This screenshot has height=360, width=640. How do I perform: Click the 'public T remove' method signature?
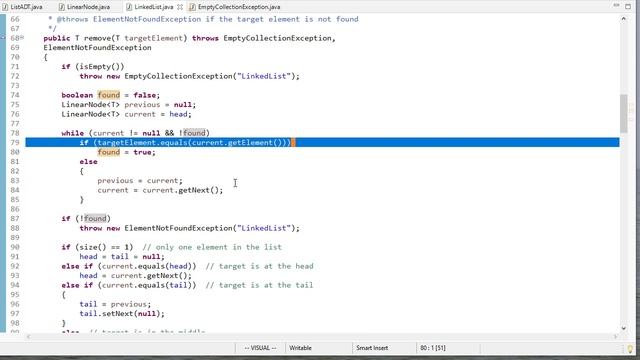point(189,38)
